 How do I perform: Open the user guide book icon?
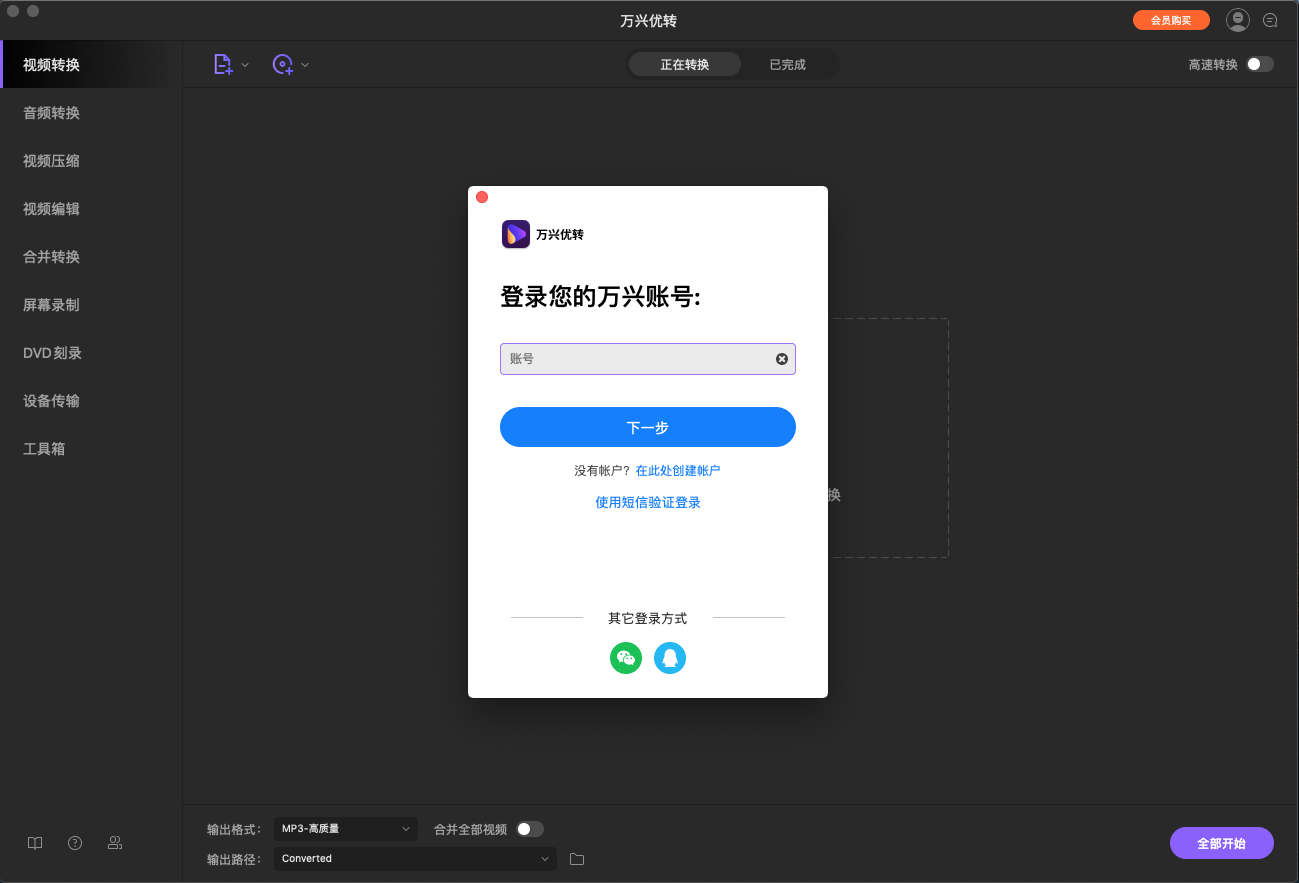[x=35, y=843]
